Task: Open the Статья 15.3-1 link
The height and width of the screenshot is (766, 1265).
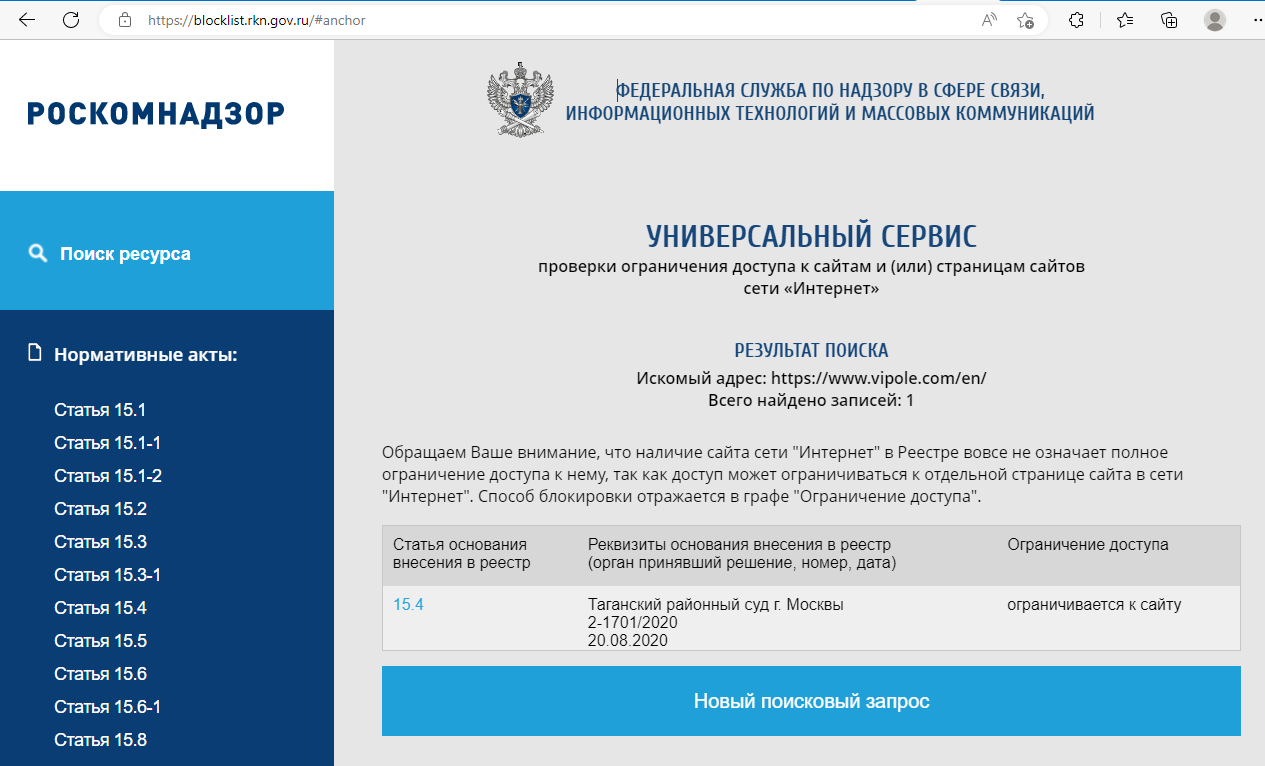Action: 107,575
